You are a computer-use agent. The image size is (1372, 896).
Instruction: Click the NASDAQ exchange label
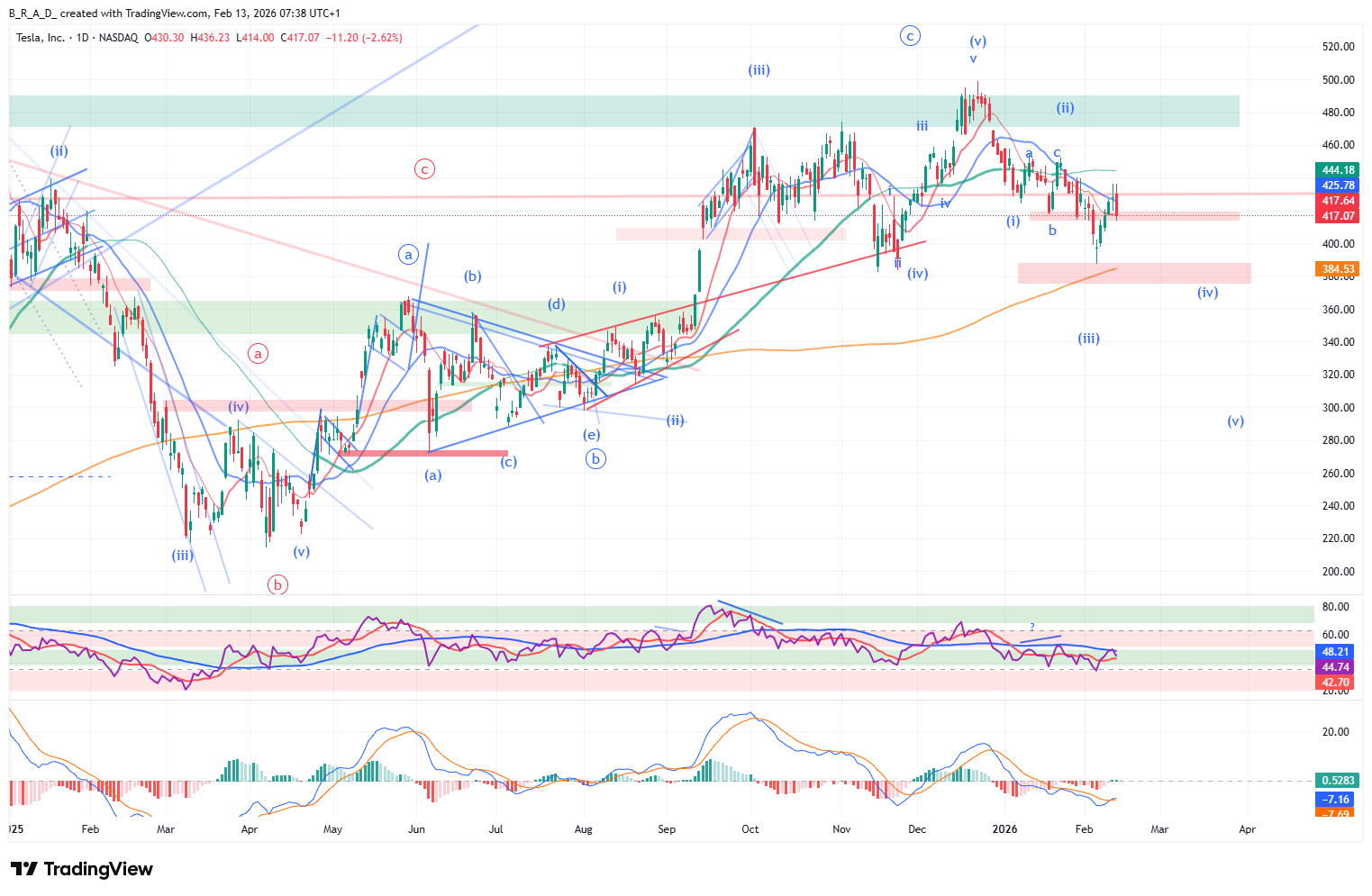[118, 38]
